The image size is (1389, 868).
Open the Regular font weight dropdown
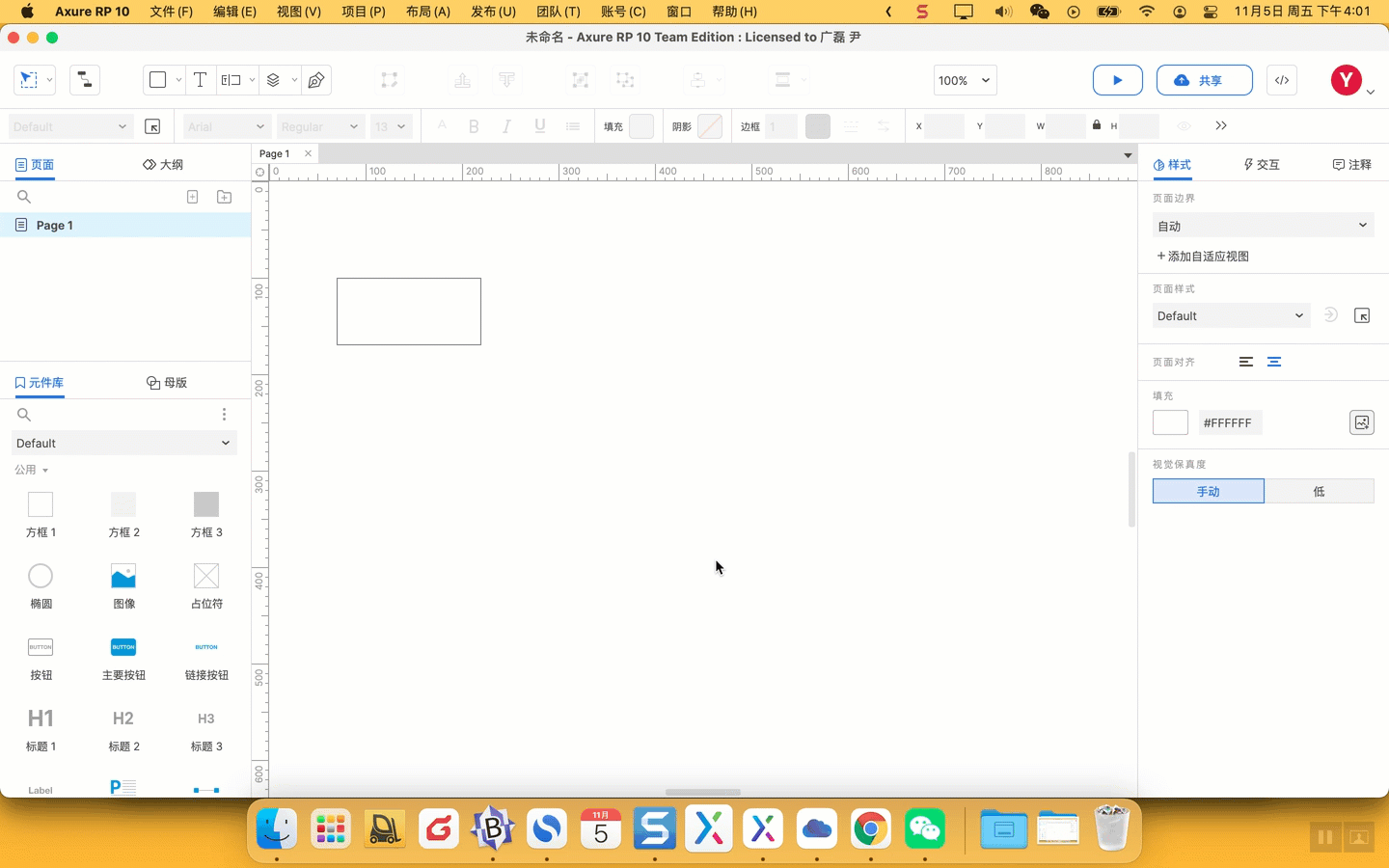click(x=320, y=126)
